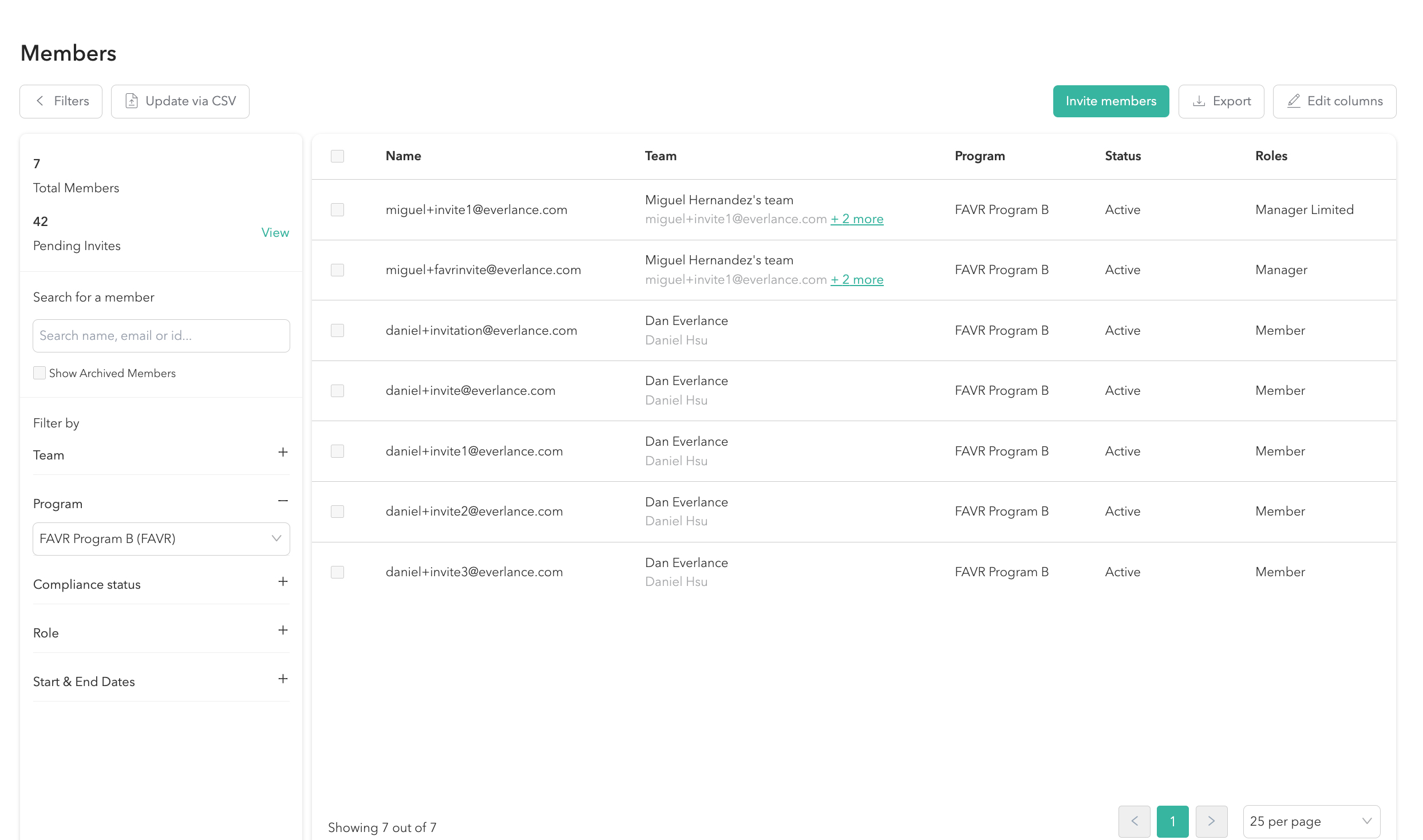View the pending invites link

point(275,233)
